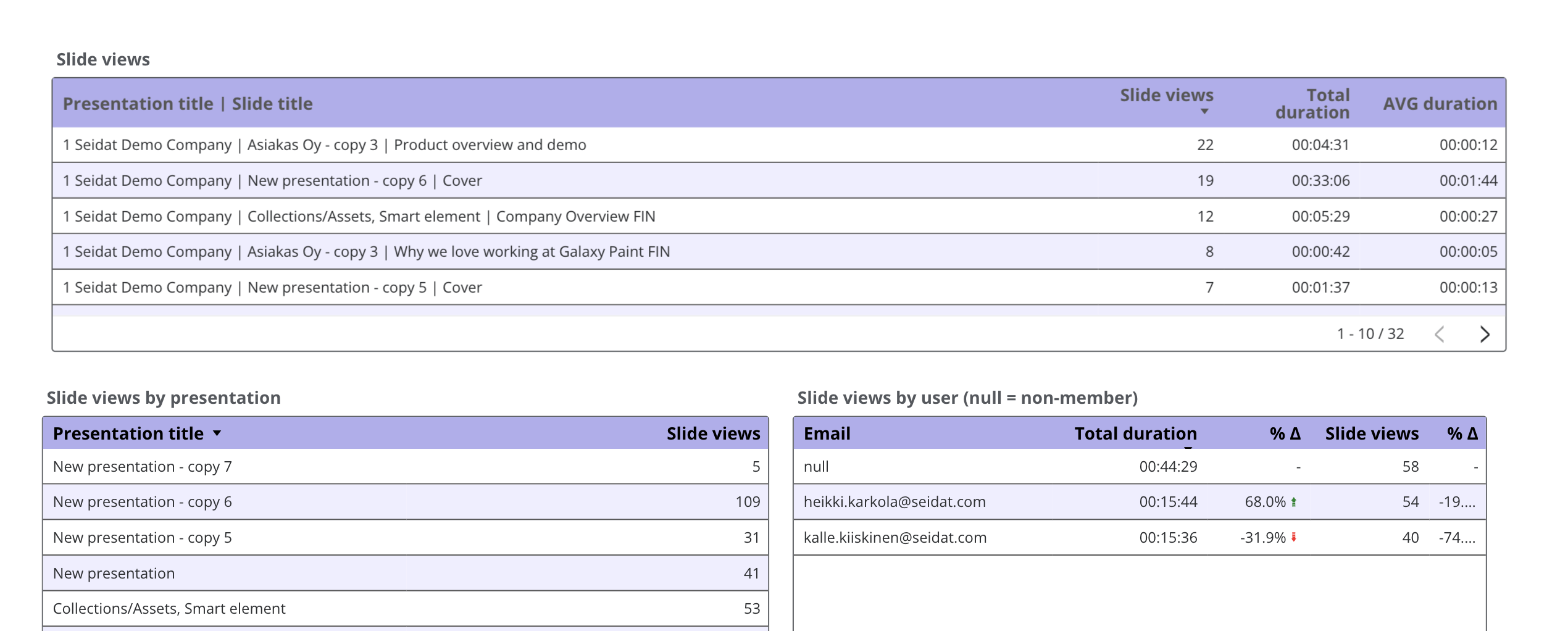Click the Slide views sort arrow
Image resolution: width=1568 pixels, height=631 pixels.
(1204, 112)
